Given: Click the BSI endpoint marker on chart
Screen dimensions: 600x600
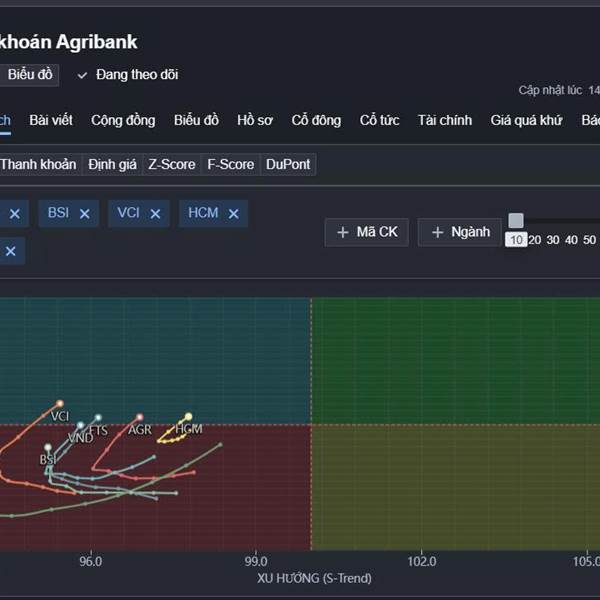Looking at the screenshot, I should [47, 447].
